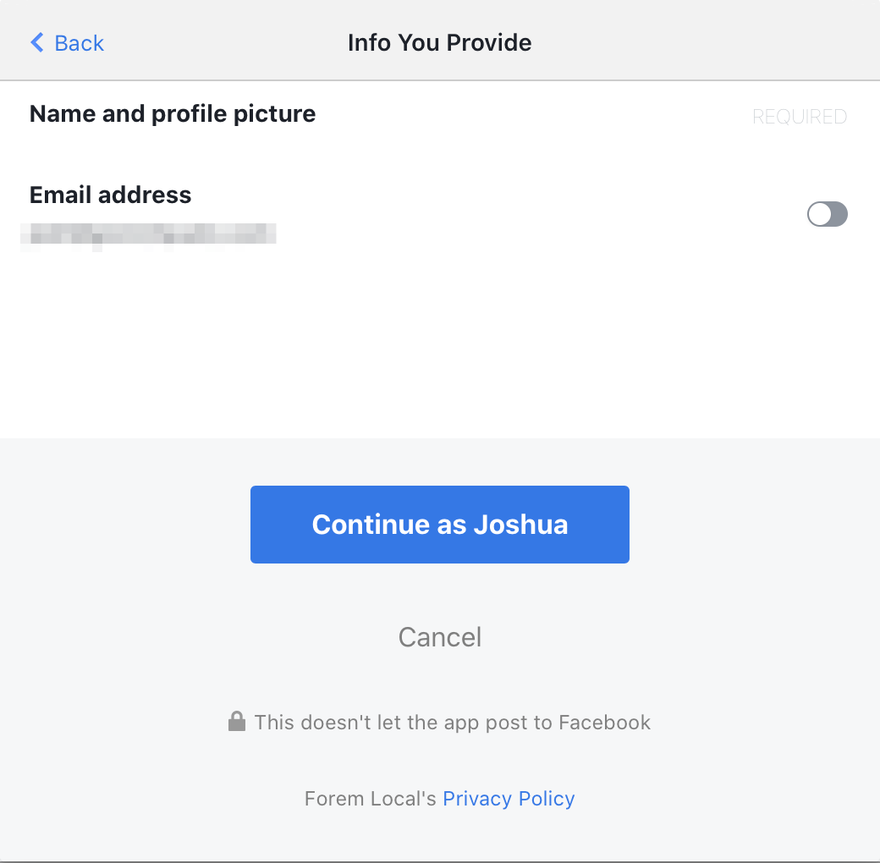The height and width of the screenshot is (863, 880).
Task: Click the Info You Provide title
Action: (x=440, y=43)
